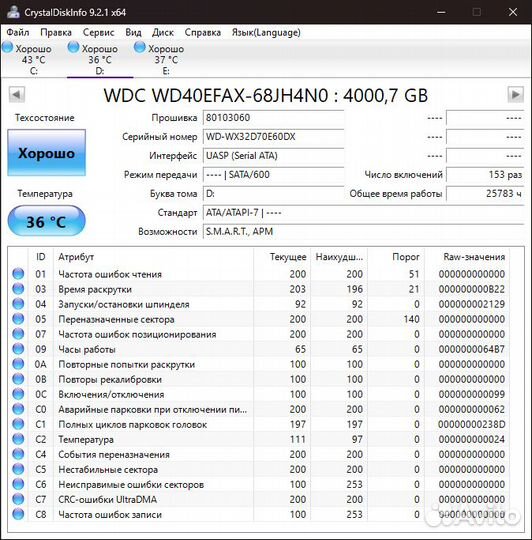Click status icon for attribute 01
The width and height of the screenshot is (532, 540).
(18, 274)
